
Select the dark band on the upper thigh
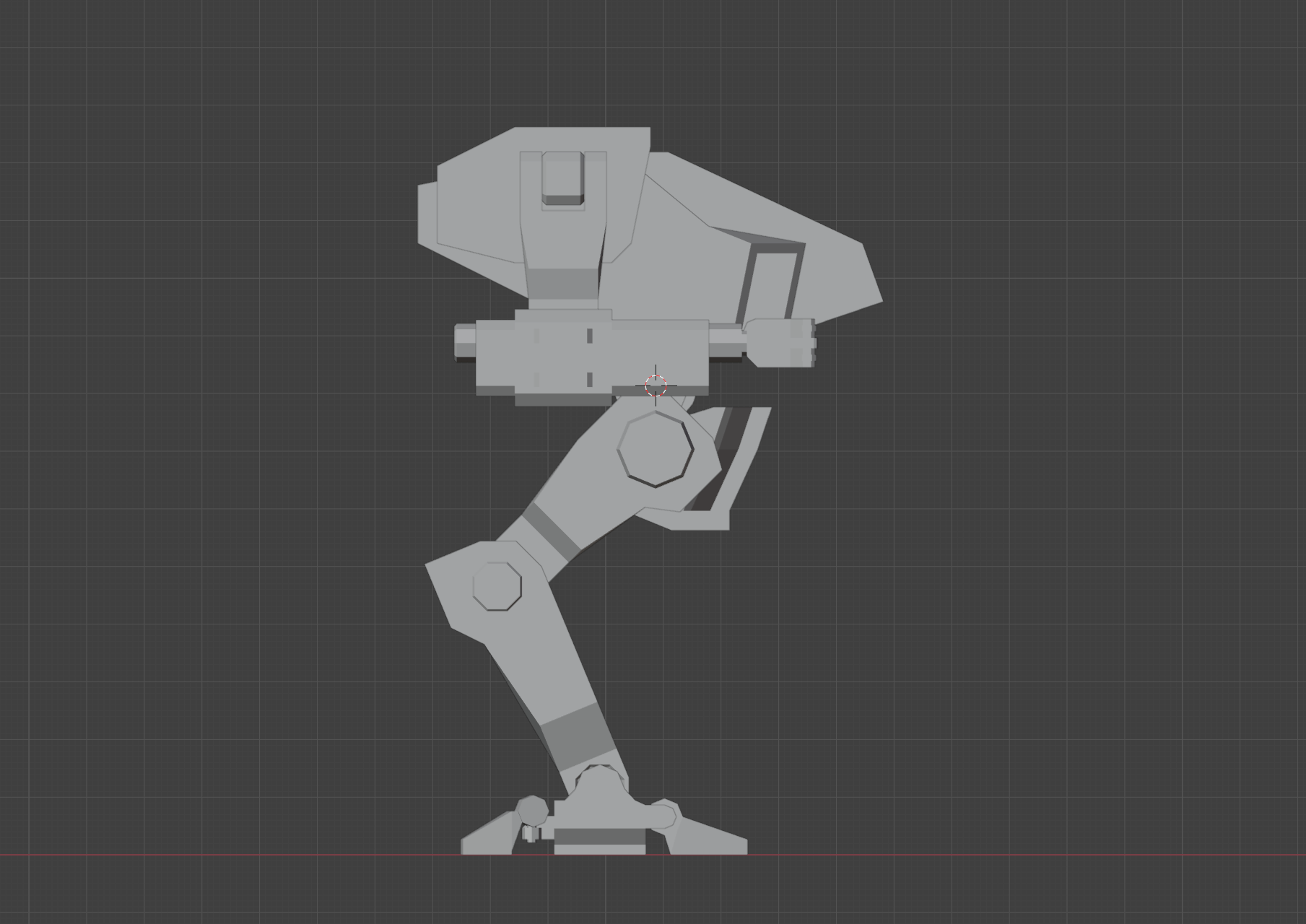coord(552,531)
